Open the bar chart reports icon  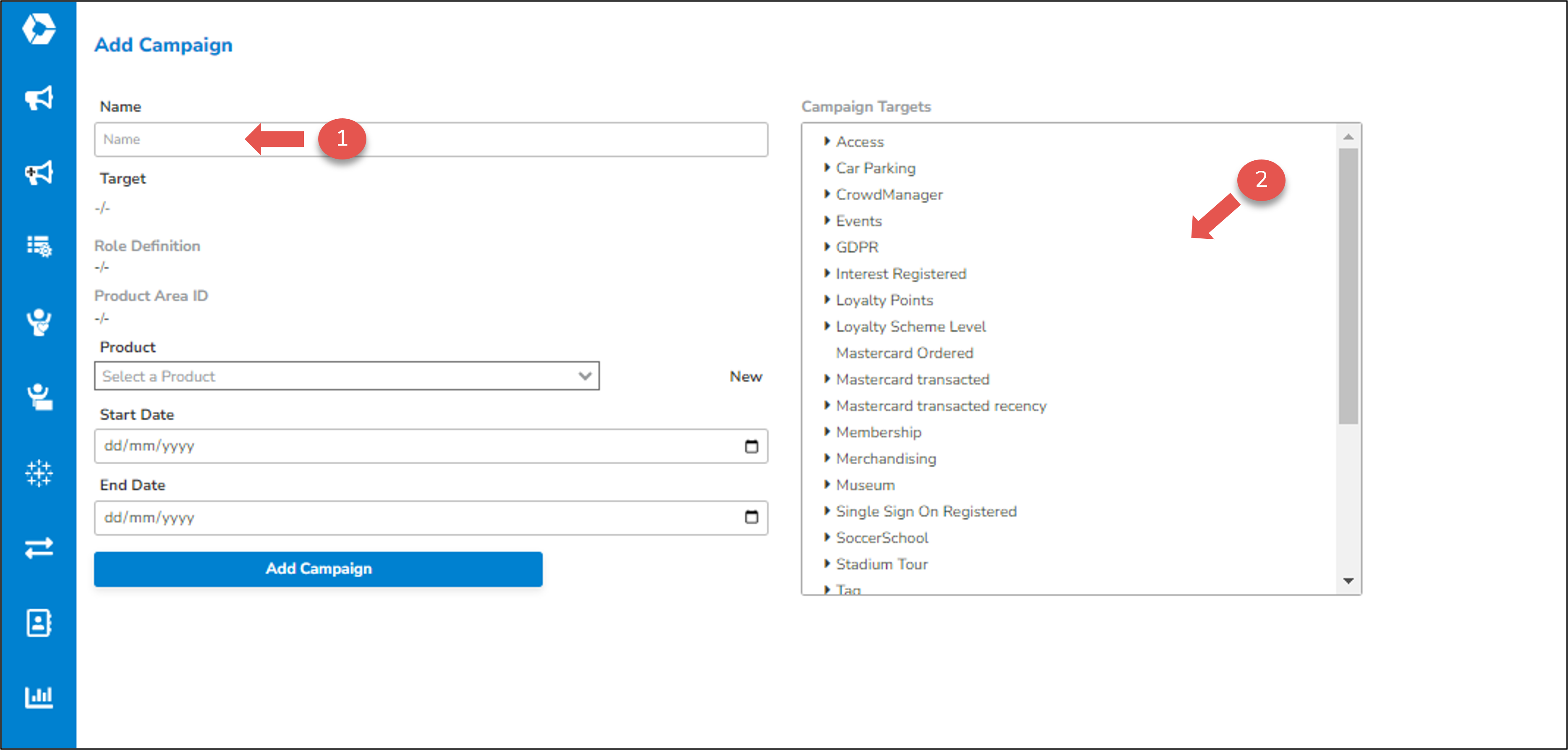39,696
